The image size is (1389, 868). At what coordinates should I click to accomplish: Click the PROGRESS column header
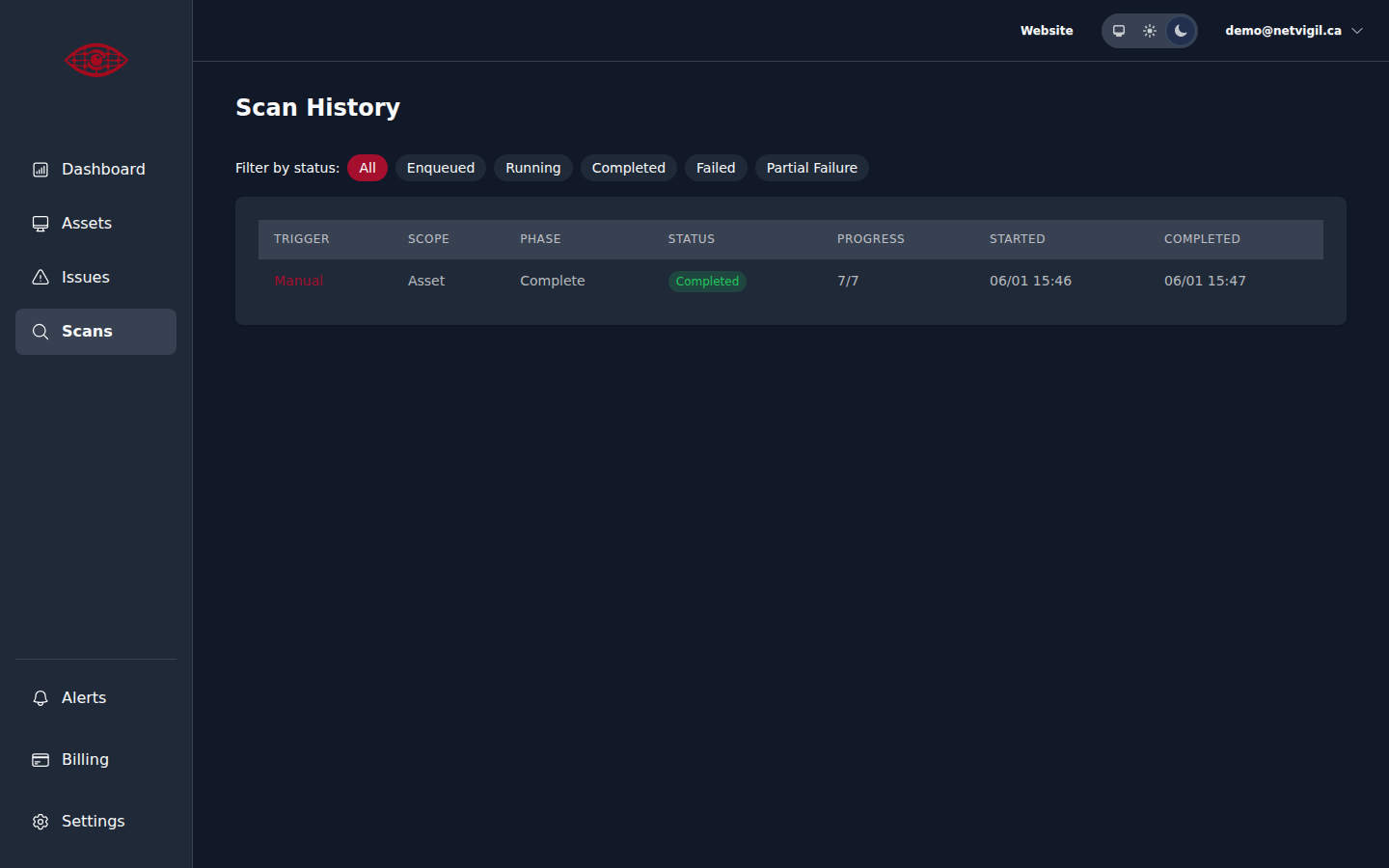coord(871,239)
